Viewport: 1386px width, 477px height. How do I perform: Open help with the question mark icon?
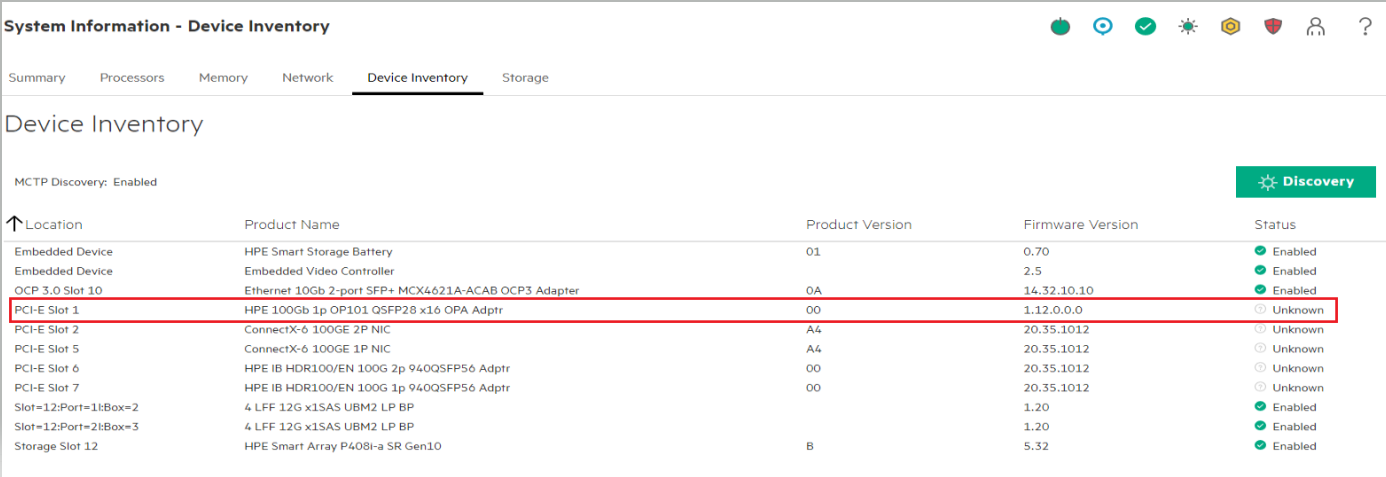click(1365, 27)
